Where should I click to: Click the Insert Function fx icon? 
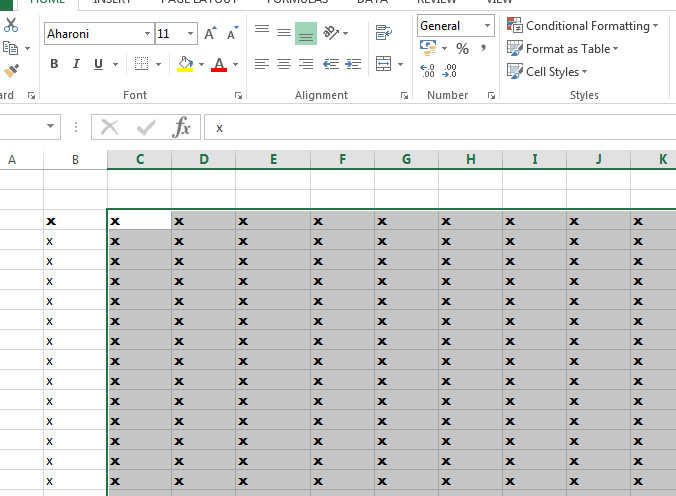click(x=181, y=128)
